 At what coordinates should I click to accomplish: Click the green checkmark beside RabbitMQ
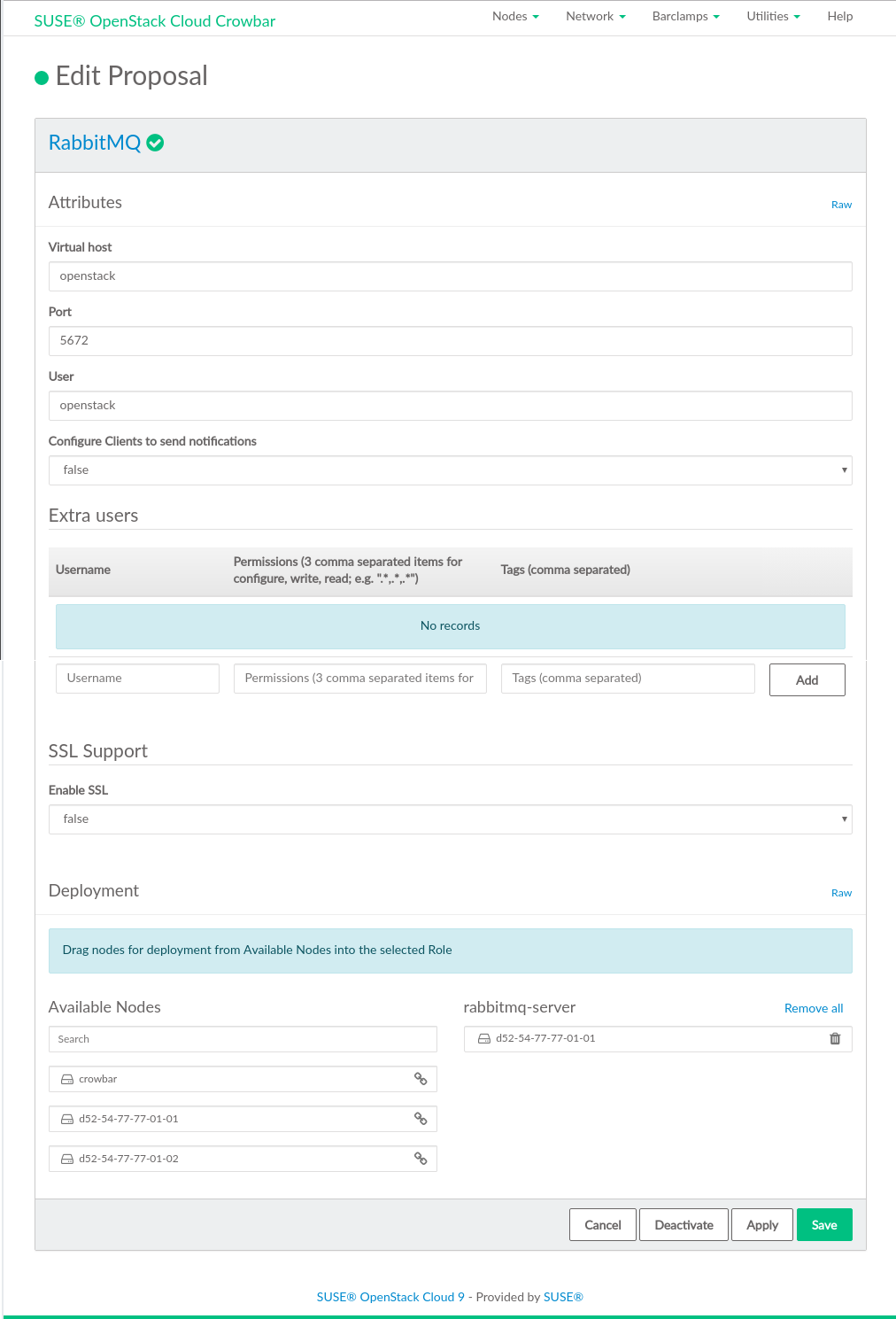tap(155, 143)
